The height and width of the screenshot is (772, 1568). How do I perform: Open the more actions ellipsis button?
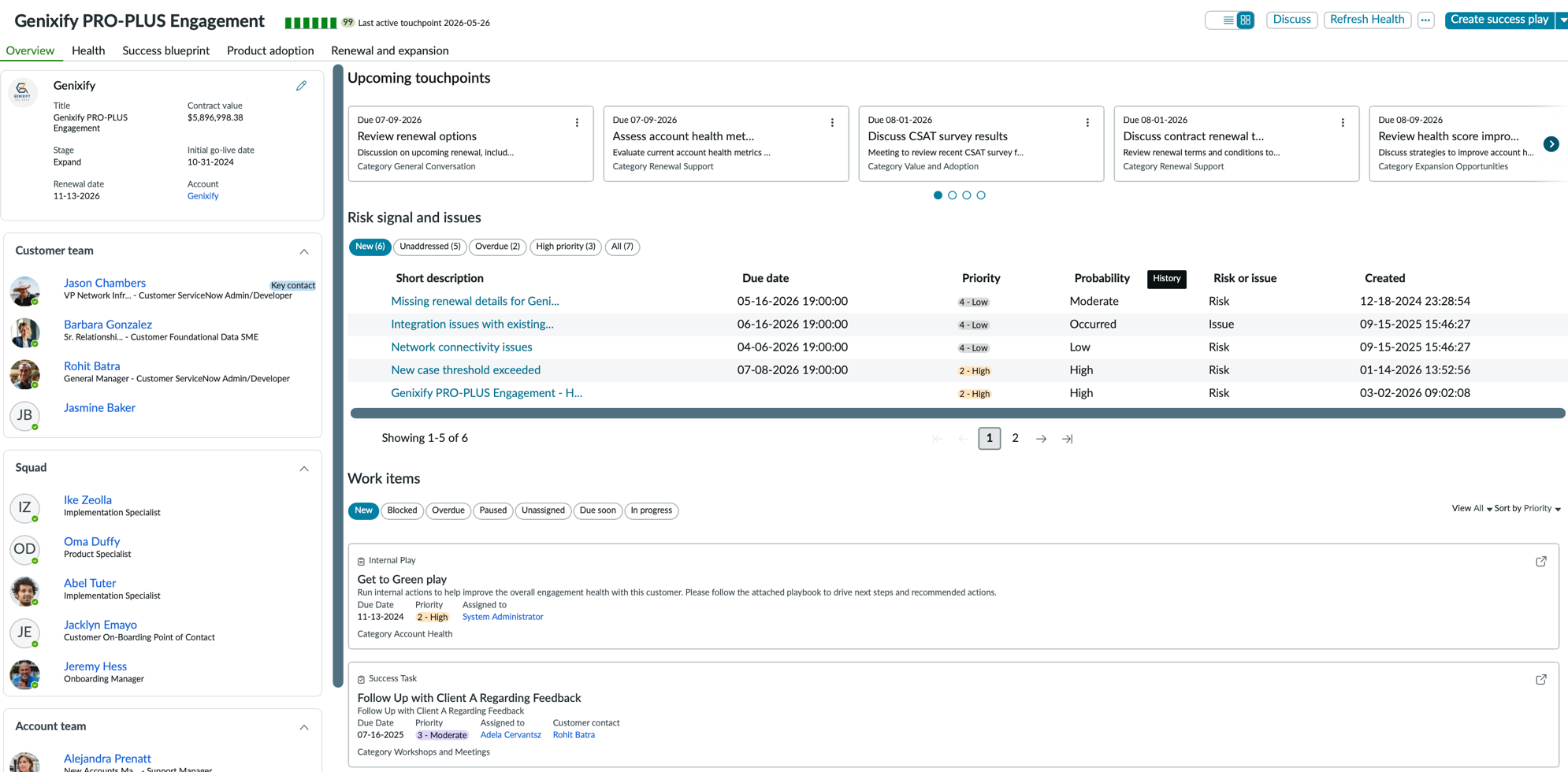pos(1425,20)
